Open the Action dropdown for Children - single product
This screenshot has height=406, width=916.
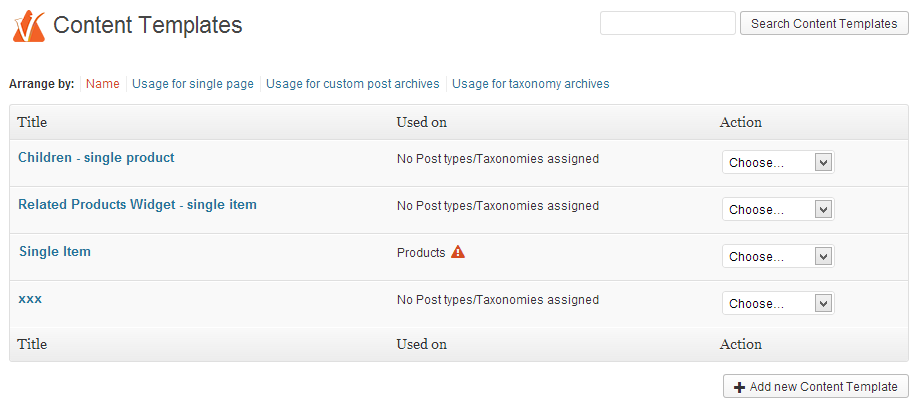(x=778, y=162)
